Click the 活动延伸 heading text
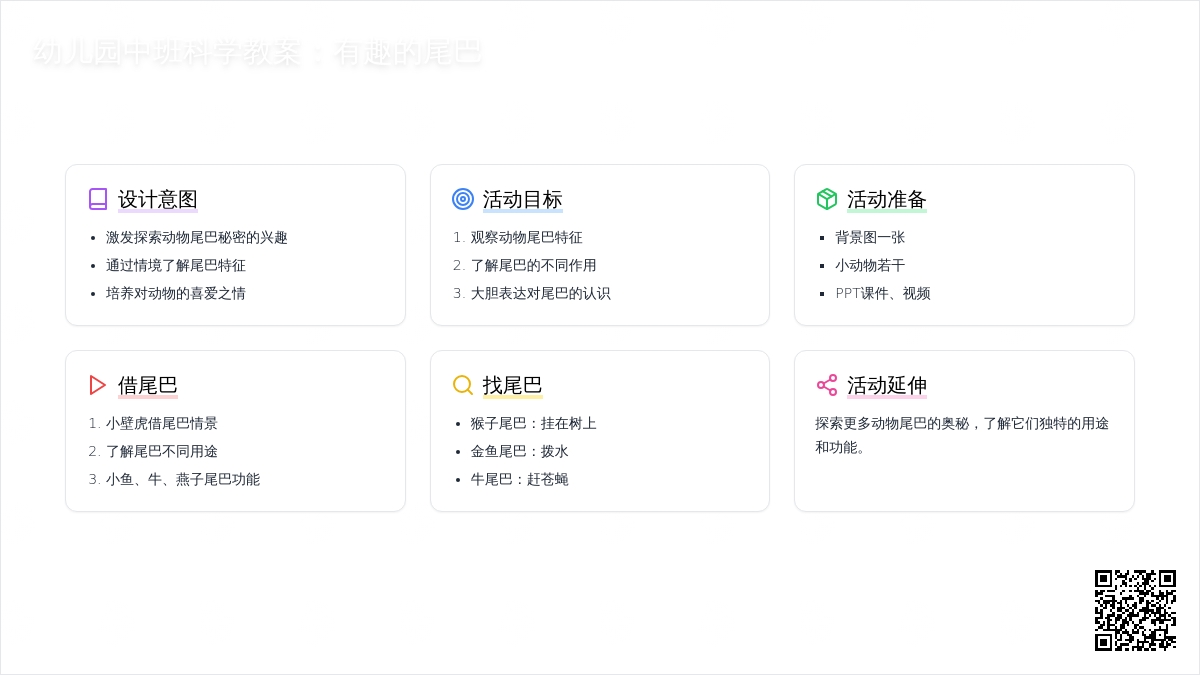This screenshot has height=675, width=1200. click(x=887, y=385)
